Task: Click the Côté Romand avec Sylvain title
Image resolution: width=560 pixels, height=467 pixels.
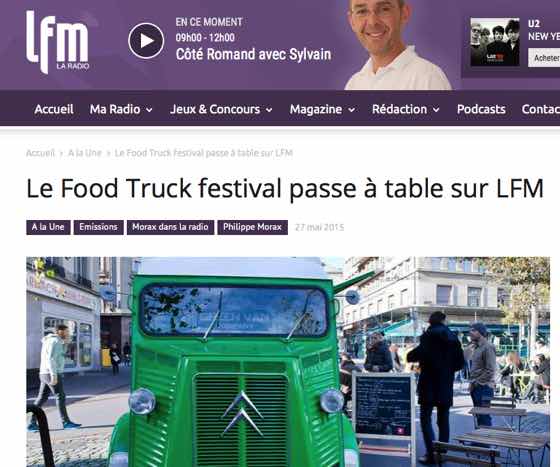Action: [x=253, y=55]
